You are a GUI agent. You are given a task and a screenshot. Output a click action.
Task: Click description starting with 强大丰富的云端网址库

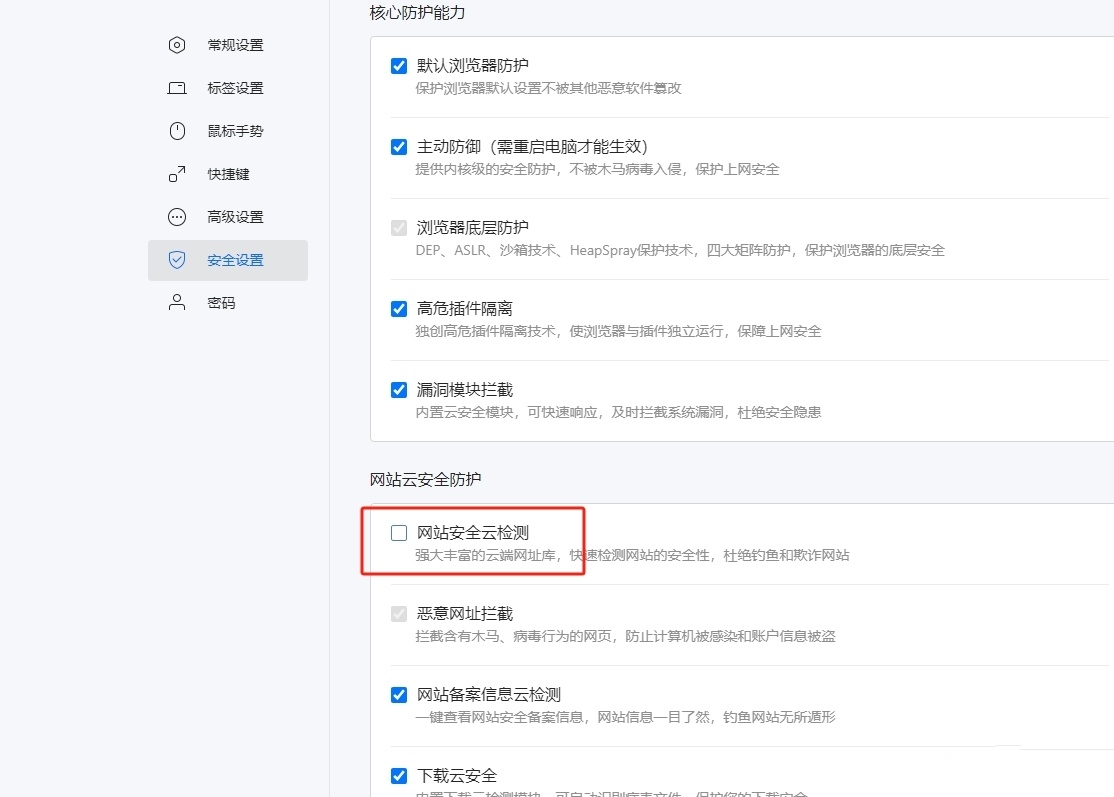click(632, 555)
